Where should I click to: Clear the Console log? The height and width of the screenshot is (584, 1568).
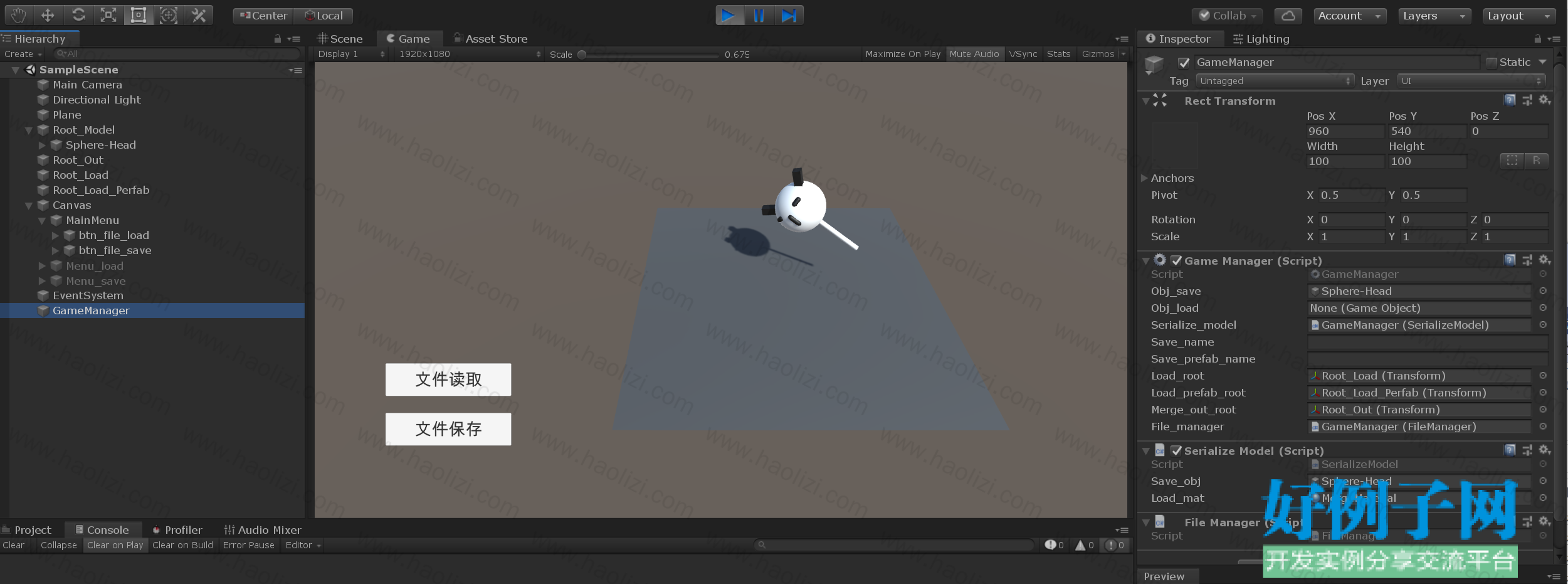pyautogui.click(x=14, y=545)
